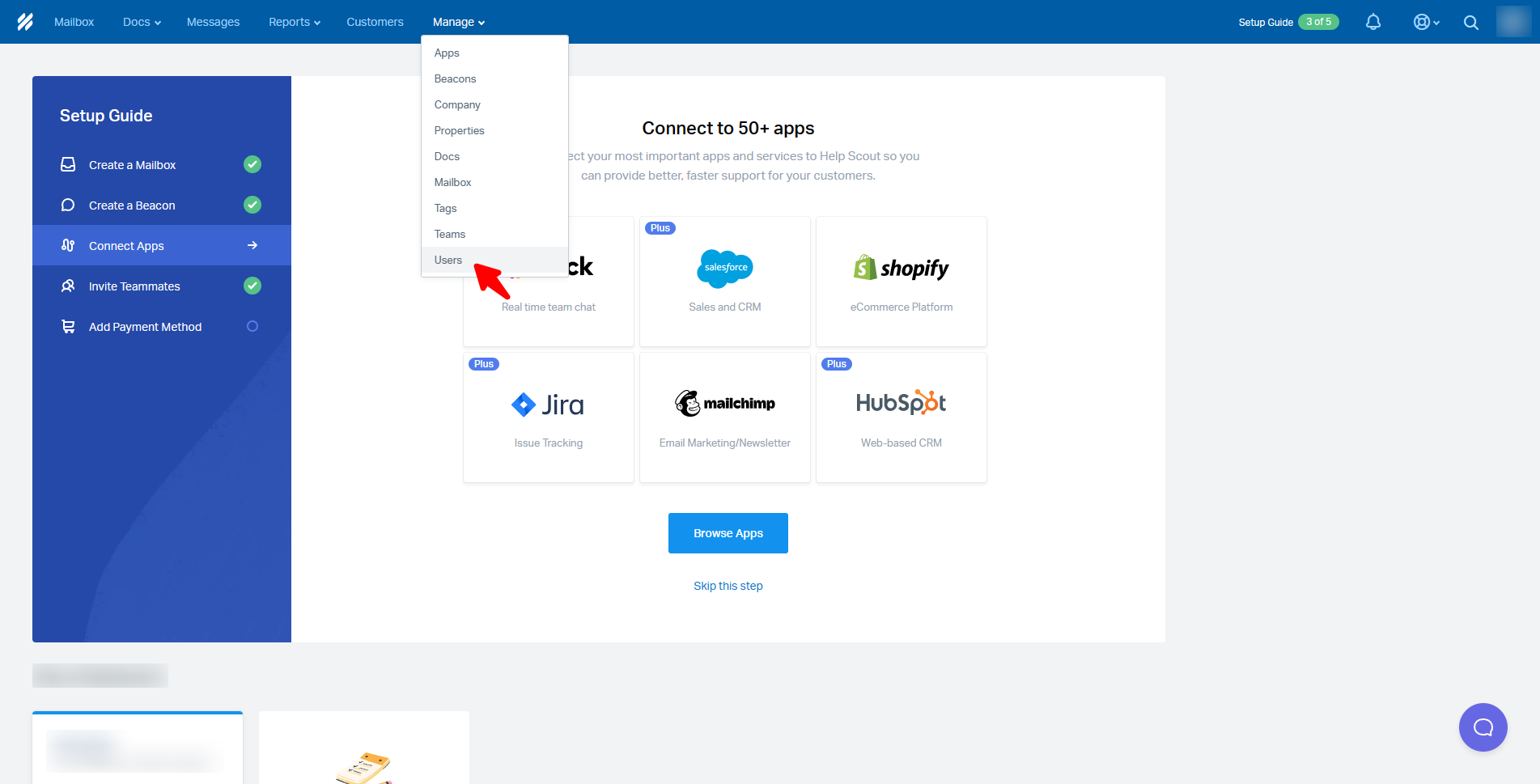This screenshot has height=784, width=1540.
Task: Open the Beacon chat bubble button
Action: click(1483, 727)
